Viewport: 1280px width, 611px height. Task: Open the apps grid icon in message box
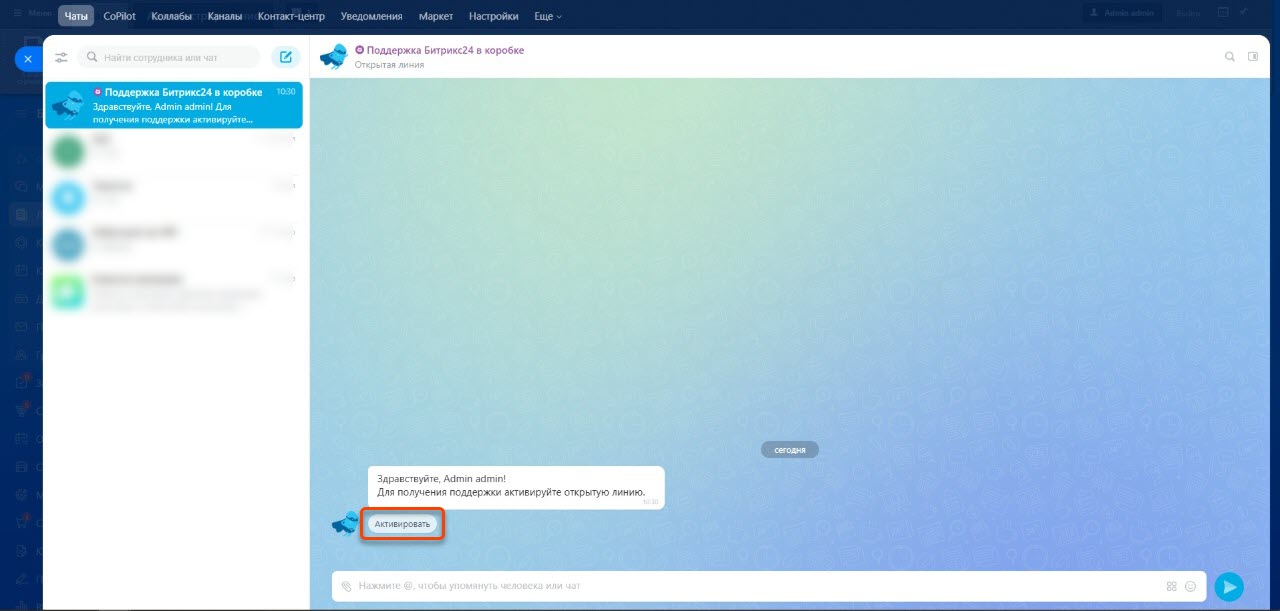(x=1171, y=586)
